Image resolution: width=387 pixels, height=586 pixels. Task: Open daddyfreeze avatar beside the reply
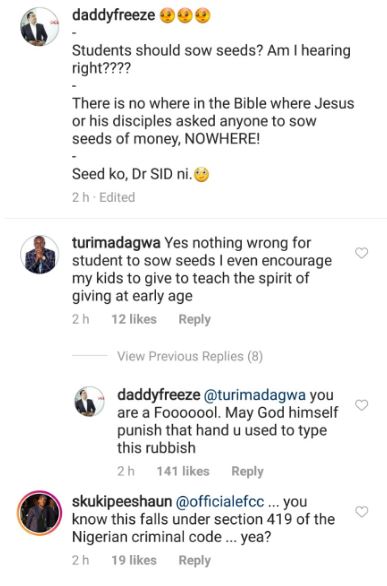pyautogui.click(x=90, y=401)
